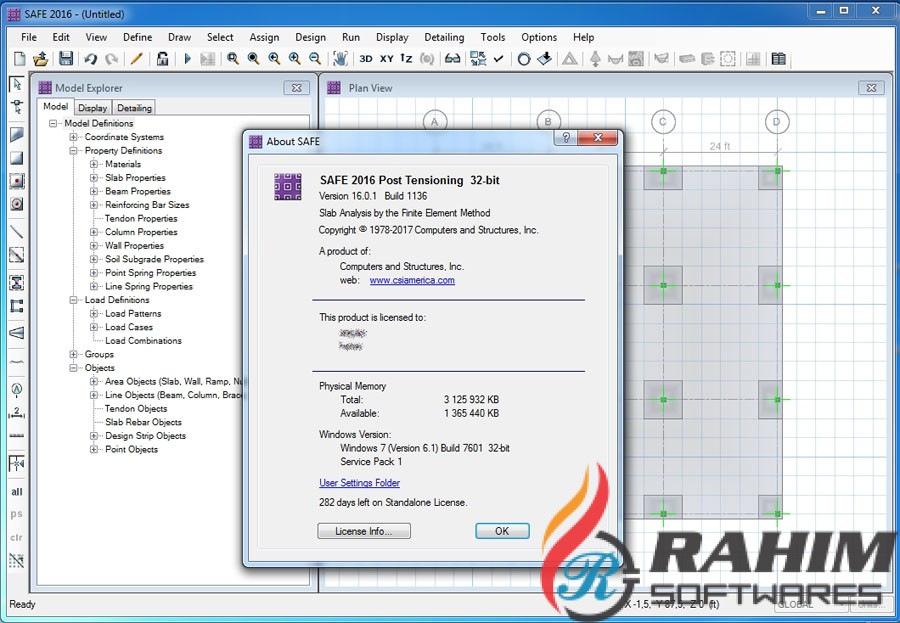900x623 pixels.
Task: Click the glasses object shrink toggle icon
Action: coord(452,59)
